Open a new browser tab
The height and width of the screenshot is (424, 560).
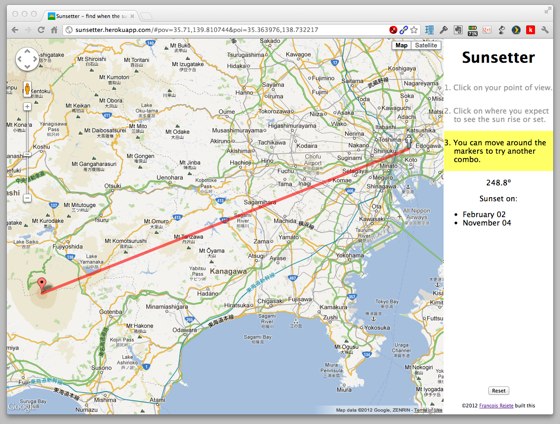click(146, 16)
